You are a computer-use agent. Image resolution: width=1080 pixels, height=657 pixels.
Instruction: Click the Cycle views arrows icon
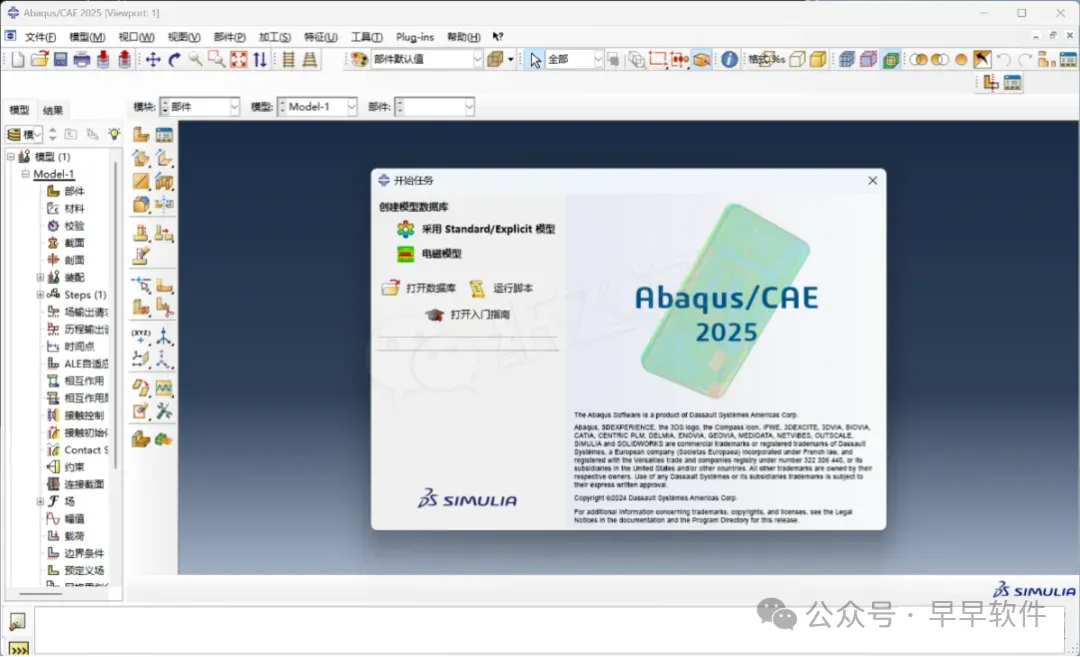(260, 60)
